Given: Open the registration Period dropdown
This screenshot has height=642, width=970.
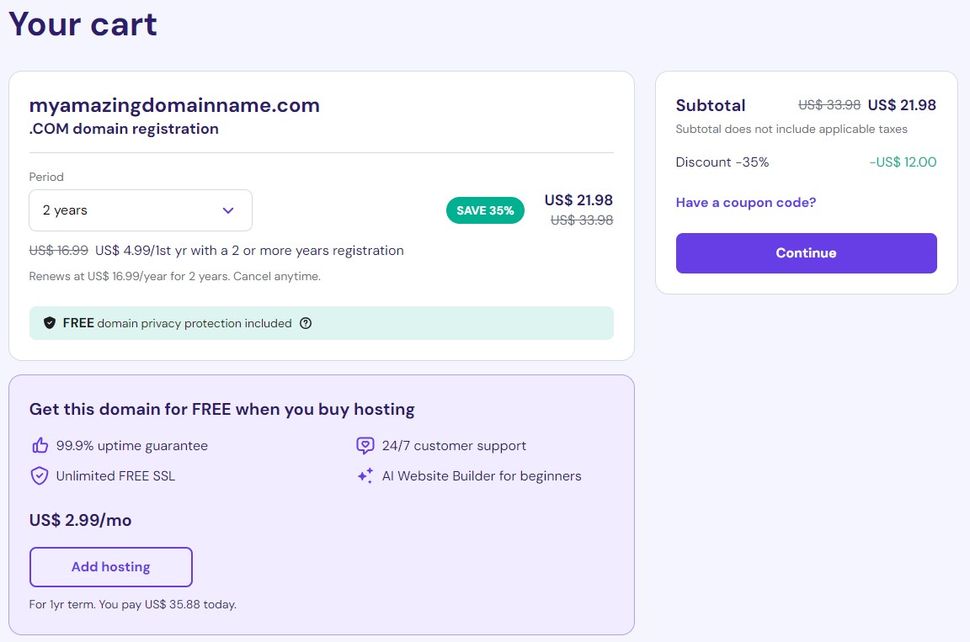Looking at the screenshot, I should click(x=140, y=210).
